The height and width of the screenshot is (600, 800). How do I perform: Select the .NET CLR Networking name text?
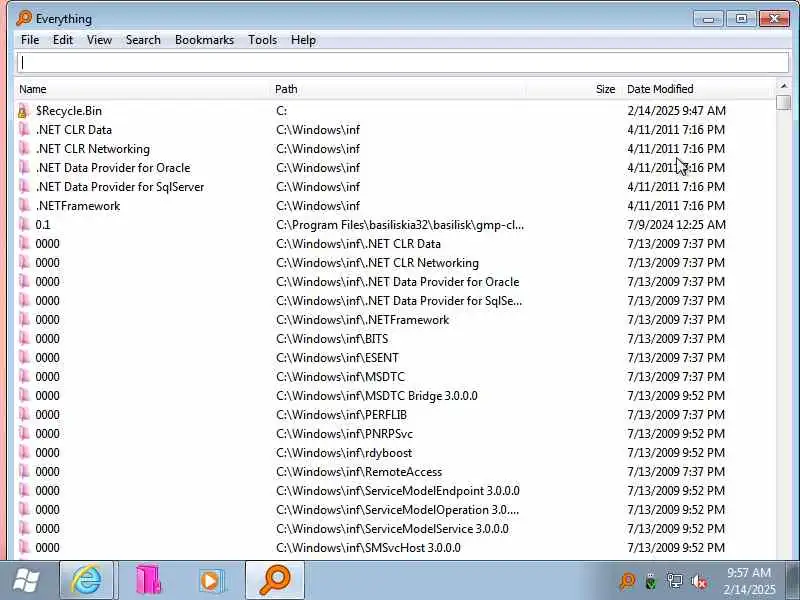tap(93, 148)
